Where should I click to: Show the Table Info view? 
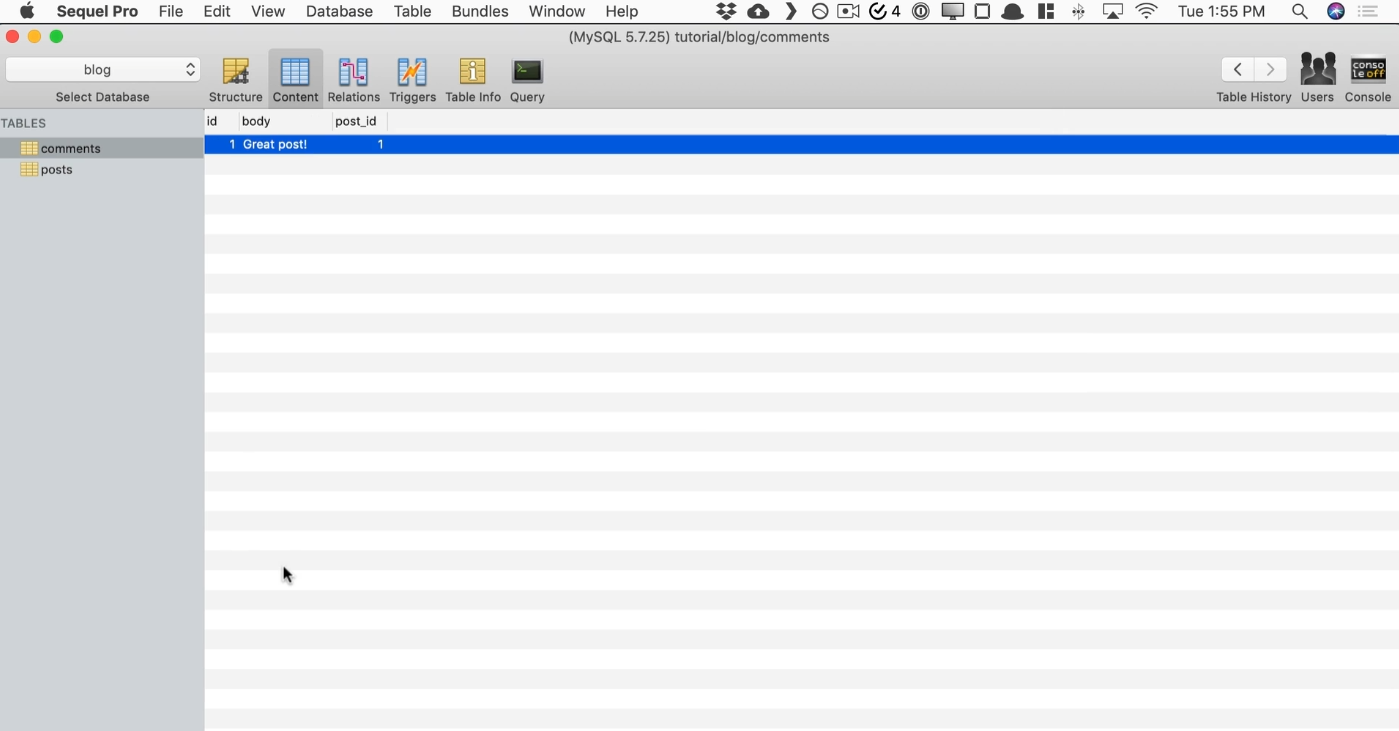coord(473,79)
